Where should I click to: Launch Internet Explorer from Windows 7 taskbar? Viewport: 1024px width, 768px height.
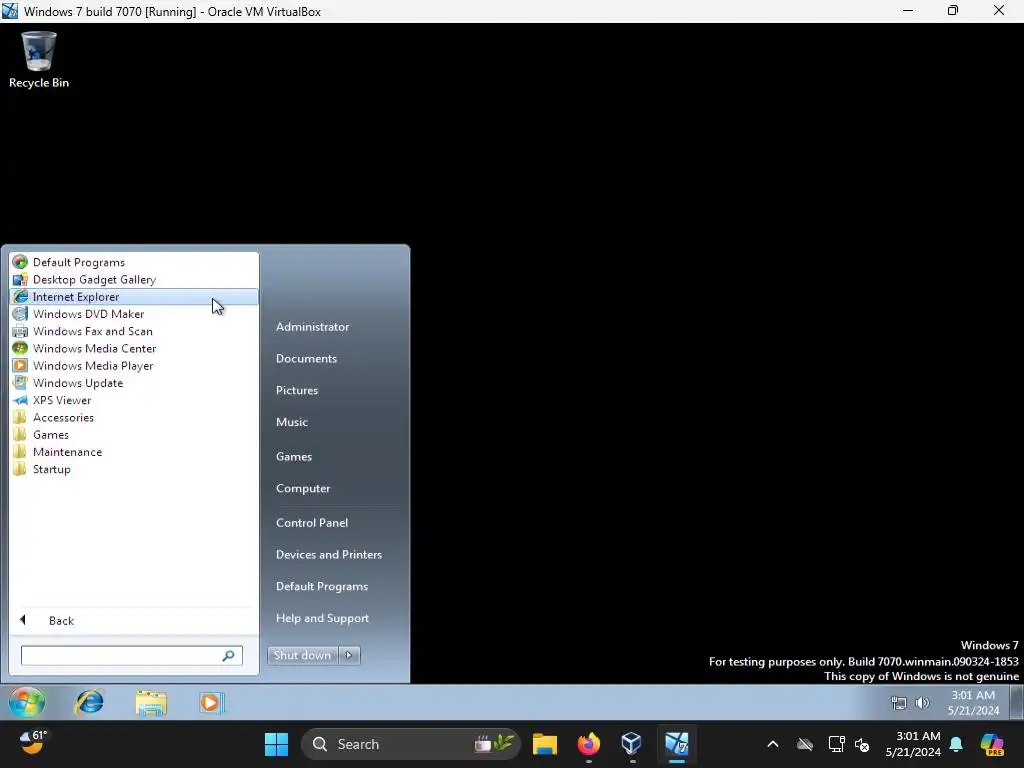coord(90,703)
